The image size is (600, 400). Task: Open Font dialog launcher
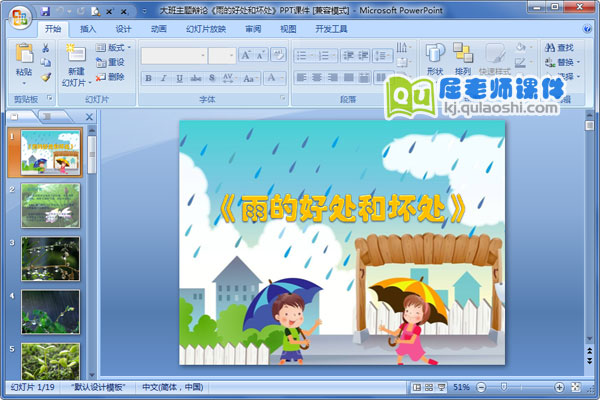tap(283, 98)
